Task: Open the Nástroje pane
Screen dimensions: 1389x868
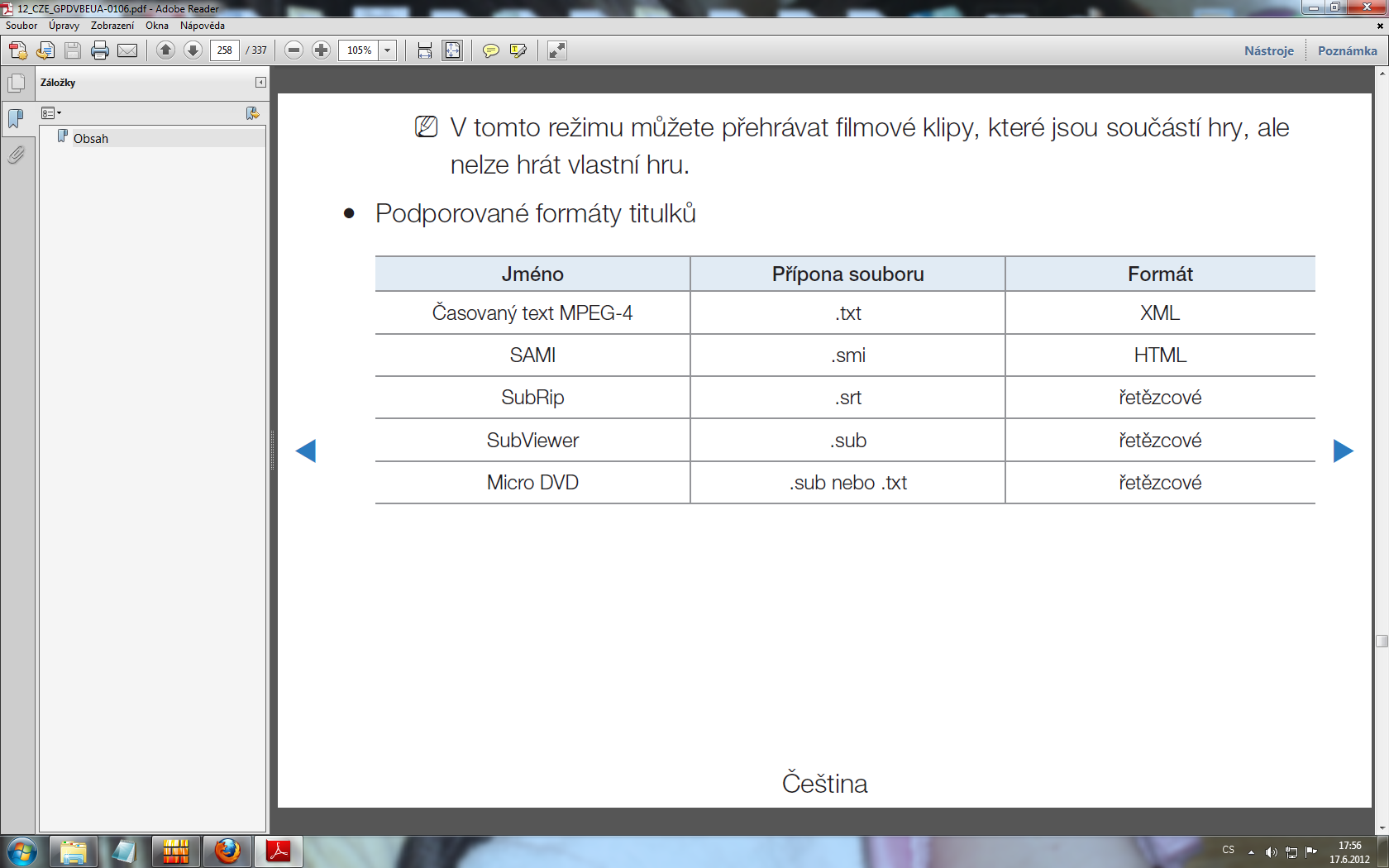Action: [x=1269, y=50]
